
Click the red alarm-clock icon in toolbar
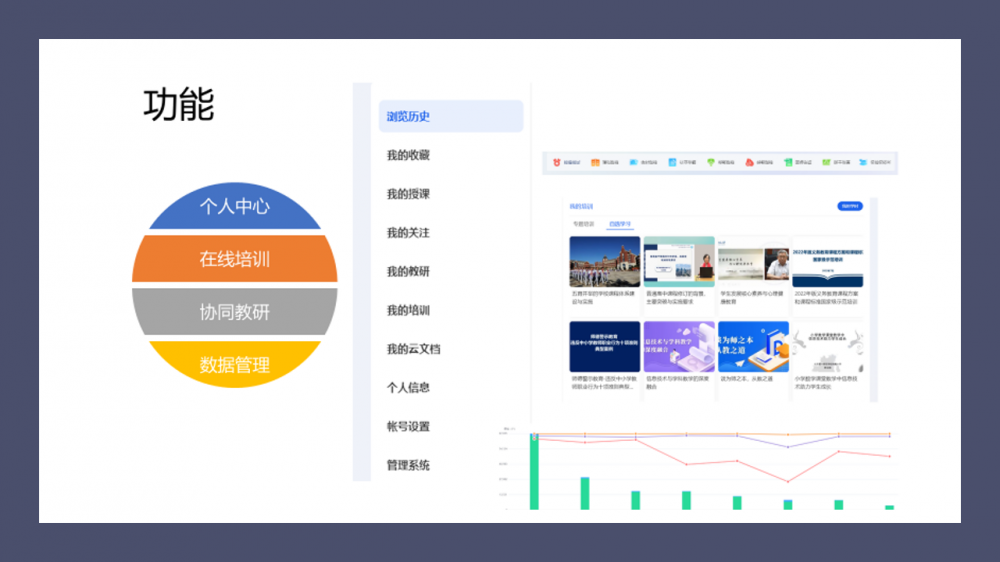[556, 162]
